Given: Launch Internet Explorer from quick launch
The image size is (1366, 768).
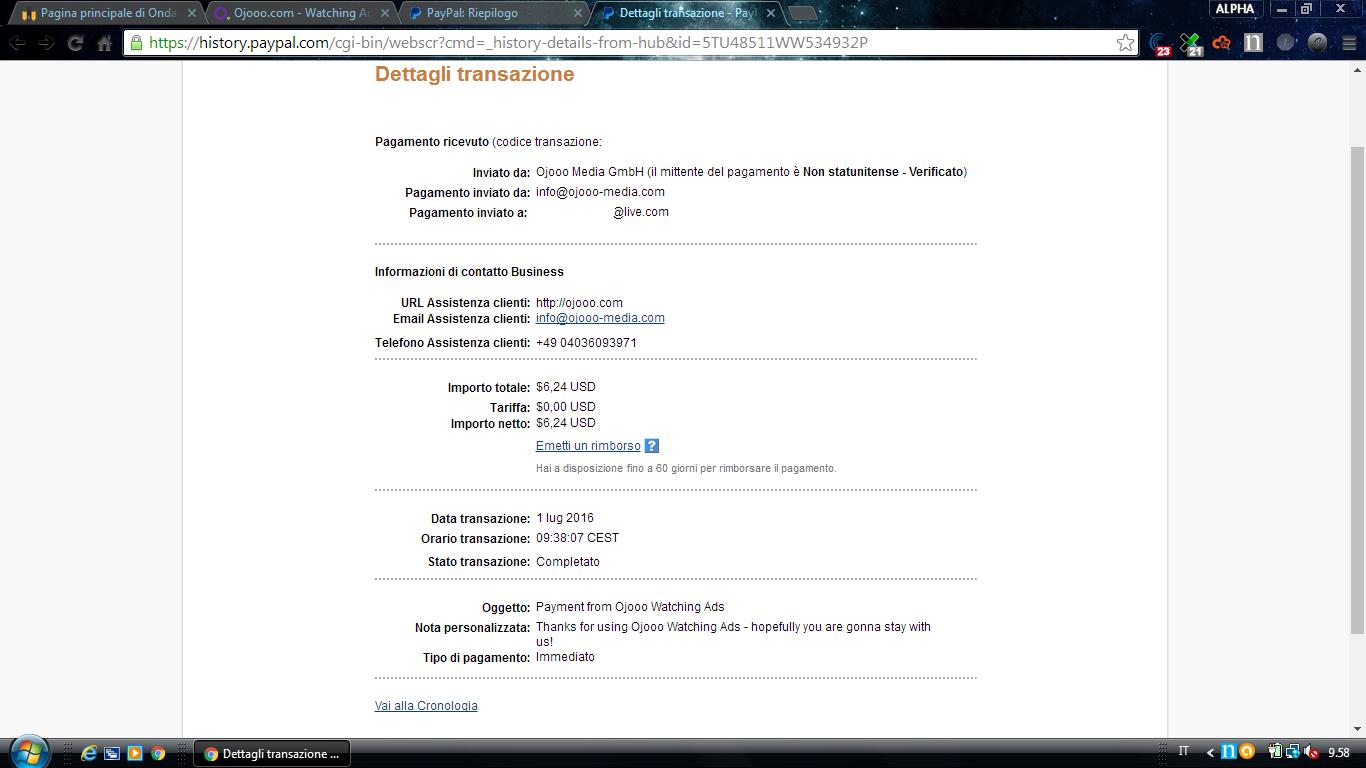Looking at the screenshot, I should (88, 753).
